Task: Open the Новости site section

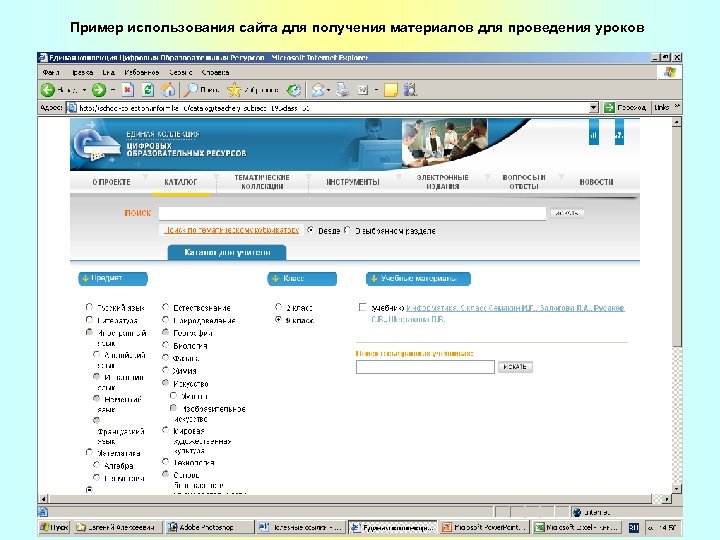Action: click(x=596, y=182)
